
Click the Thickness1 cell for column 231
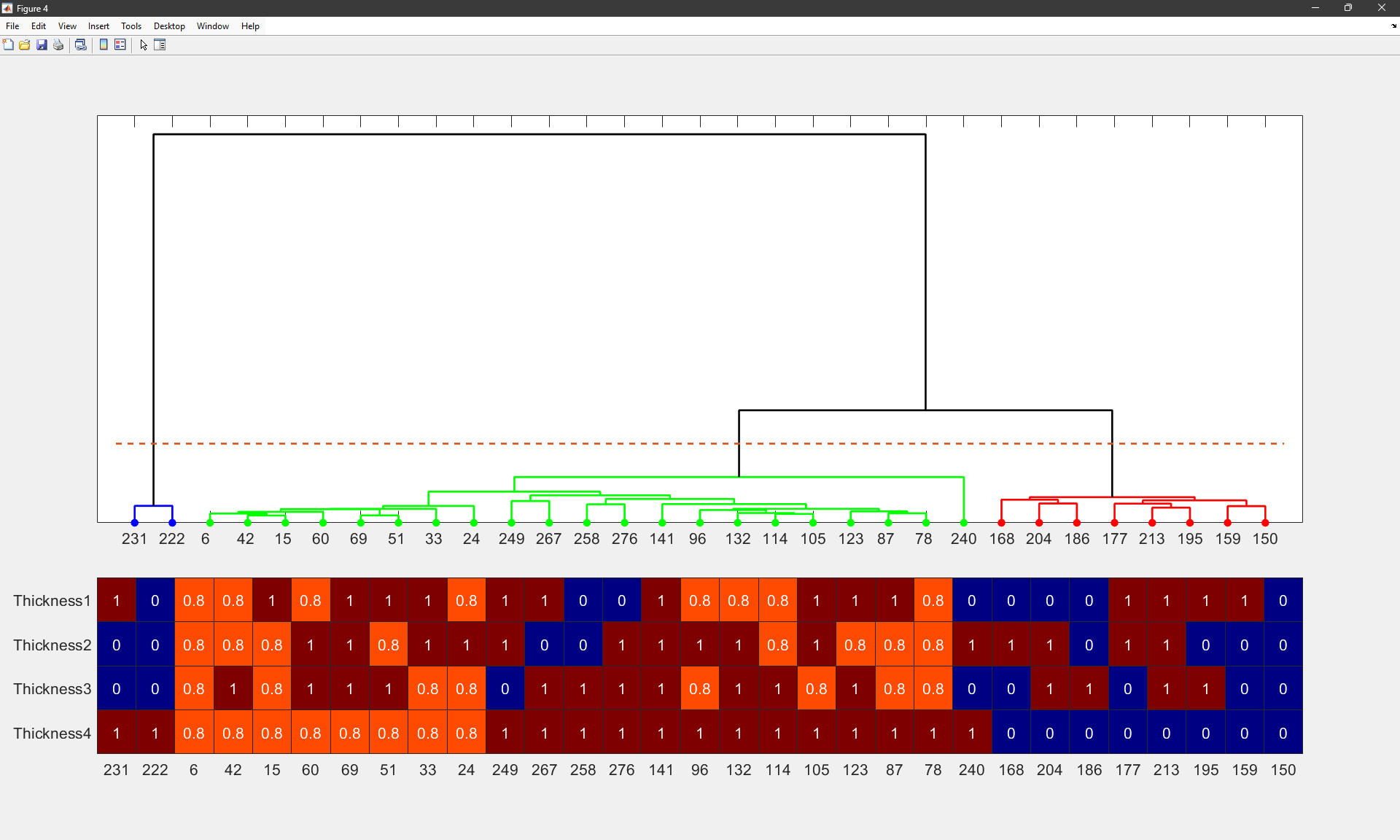pos(117,600)
